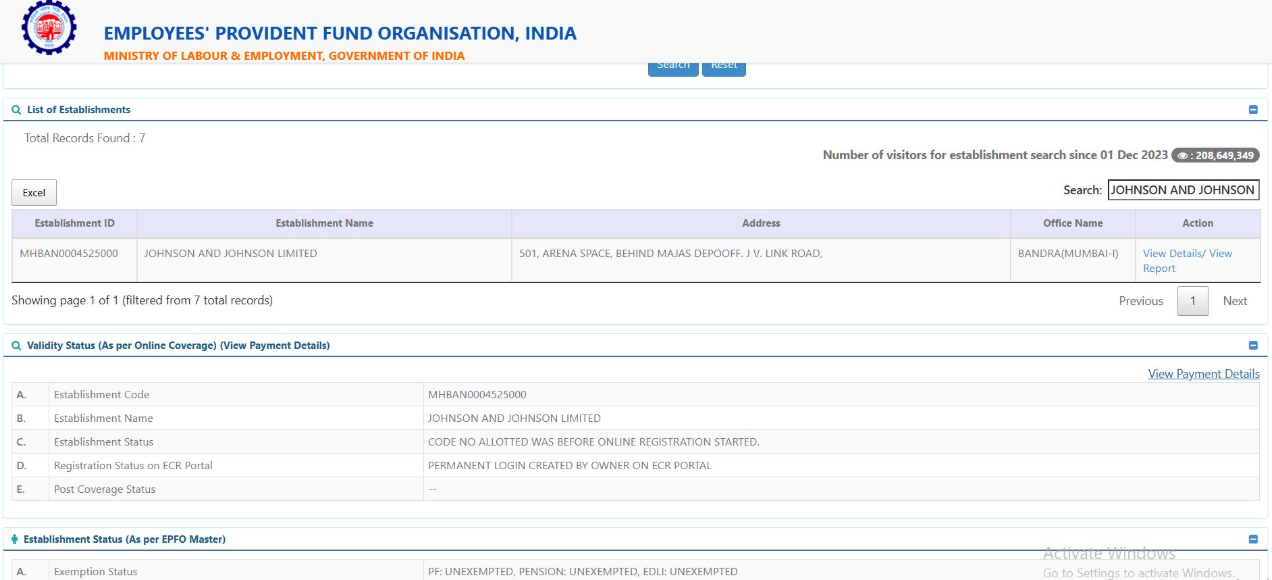The image size is (1272, 580).
Task: Focus the table Search input field
Action: coord(1182,190)
